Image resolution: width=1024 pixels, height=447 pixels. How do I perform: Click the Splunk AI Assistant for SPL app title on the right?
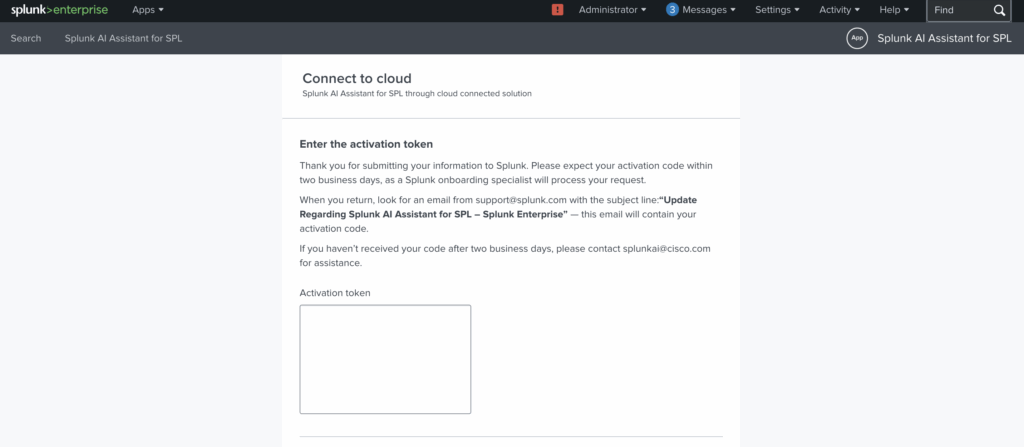point(944,38)
